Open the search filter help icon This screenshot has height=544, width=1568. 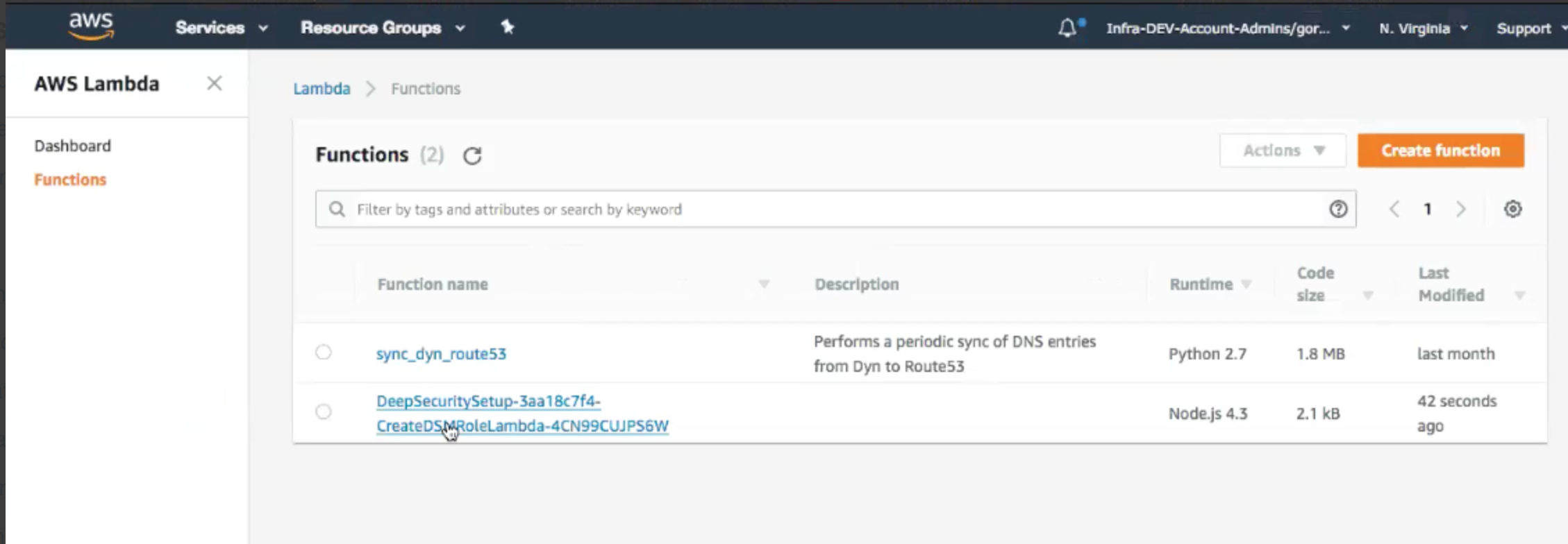(1338, 209)
